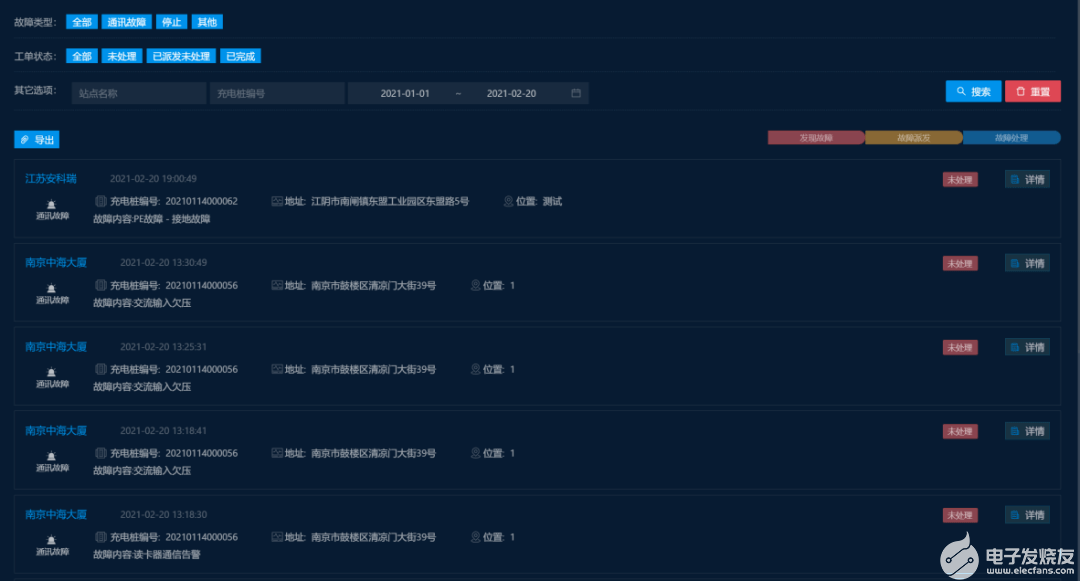
Task: Click the alarm icon on 13:30:49 record
Action: click(52, 288)
